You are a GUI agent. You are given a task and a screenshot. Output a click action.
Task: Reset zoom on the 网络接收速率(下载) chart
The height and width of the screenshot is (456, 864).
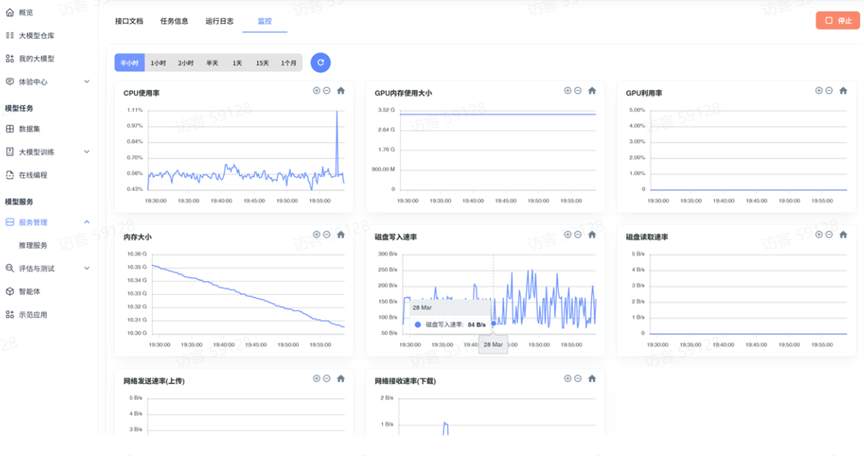[x=592, y=378]
